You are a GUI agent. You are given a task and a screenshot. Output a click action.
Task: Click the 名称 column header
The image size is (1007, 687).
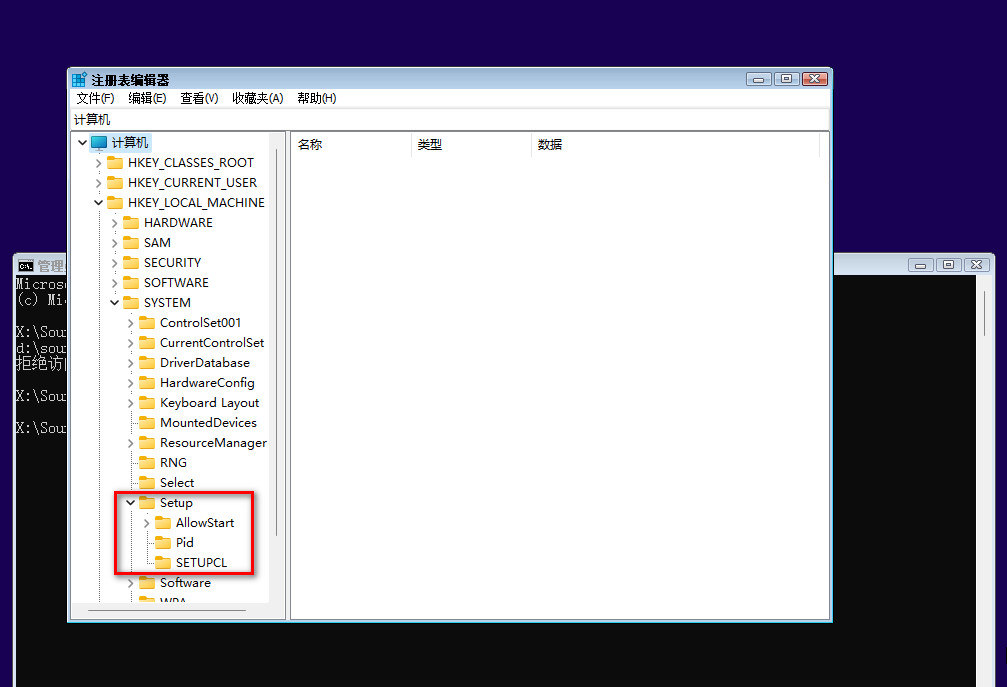[351, 144]
